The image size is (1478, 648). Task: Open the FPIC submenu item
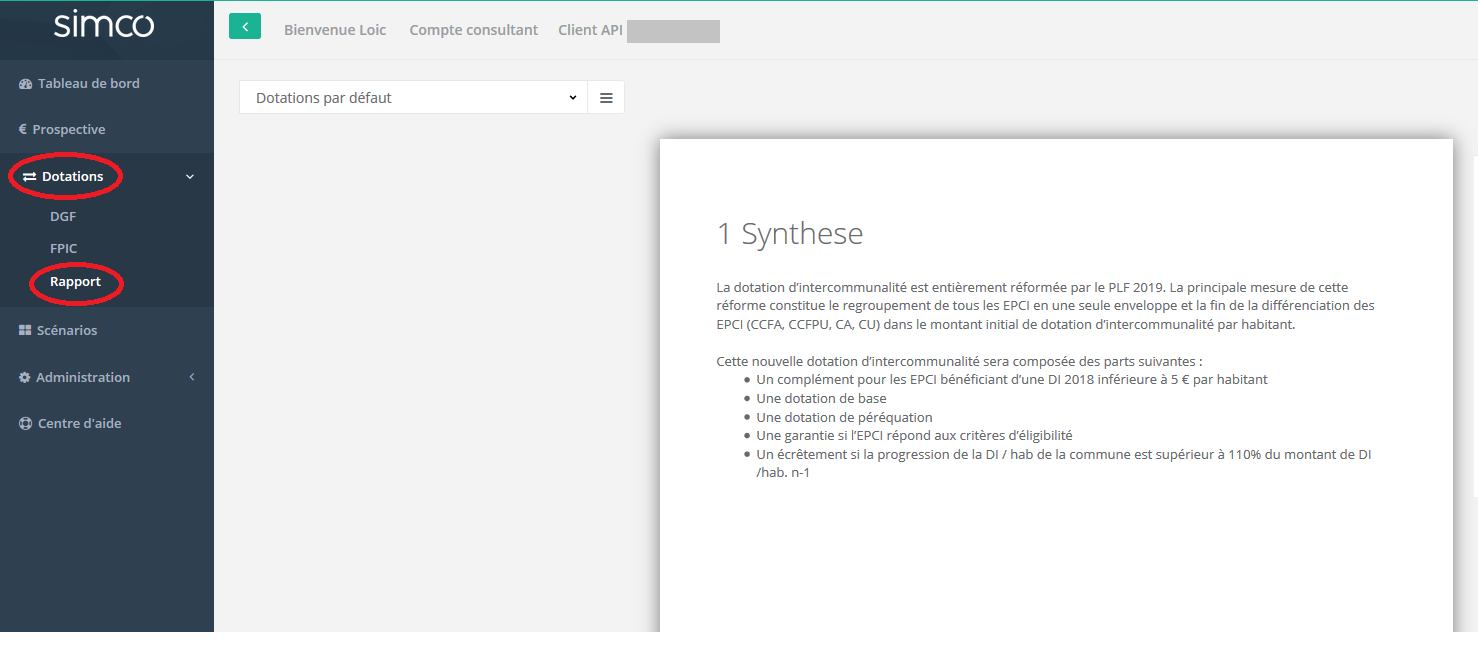click(x=64, y=249)
